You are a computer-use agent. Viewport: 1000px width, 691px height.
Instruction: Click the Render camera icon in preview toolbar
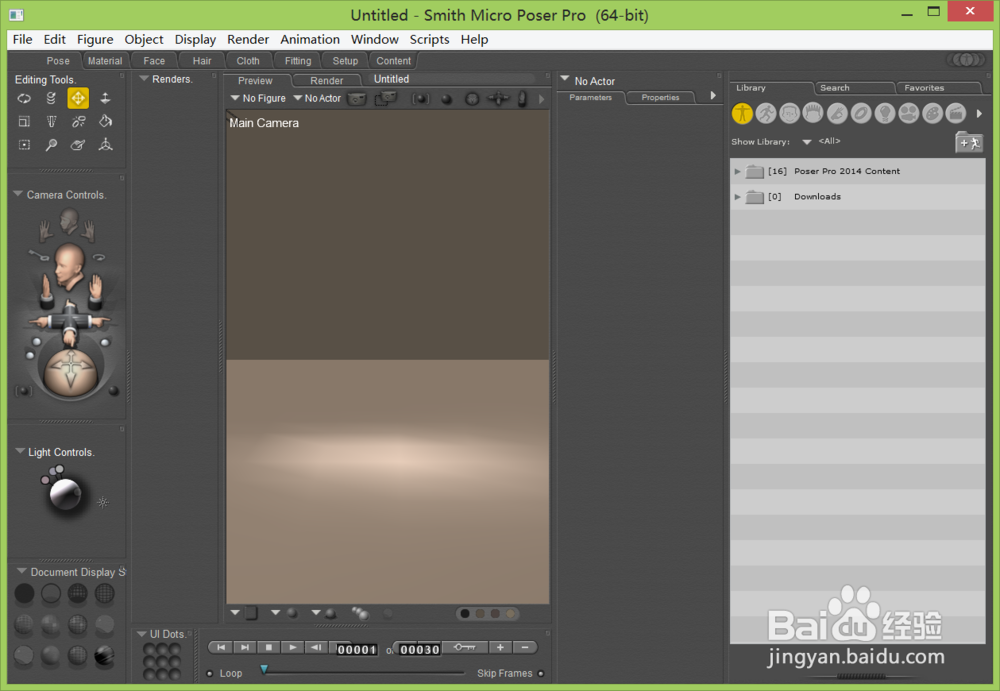[x=357, y=99]
